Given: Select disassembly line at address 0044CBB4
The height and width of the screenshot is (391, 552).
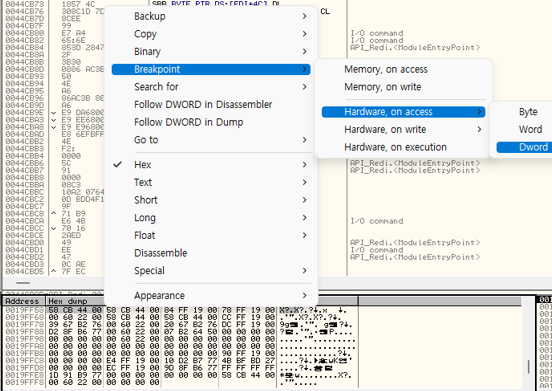Looking at the screenshot, I should [25, 156].
